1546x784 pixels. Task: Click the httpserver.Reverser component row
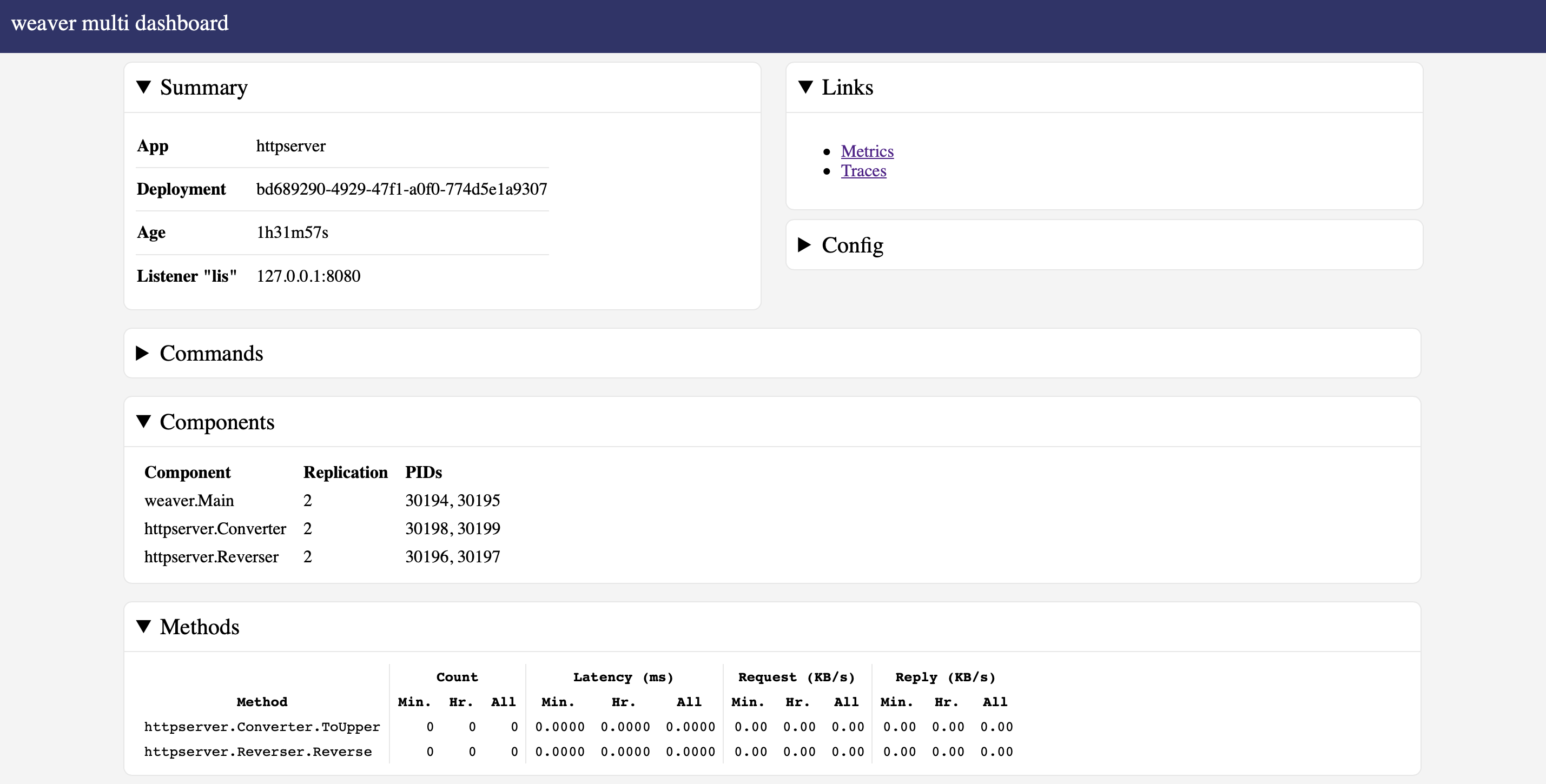(x=322, y=557)
